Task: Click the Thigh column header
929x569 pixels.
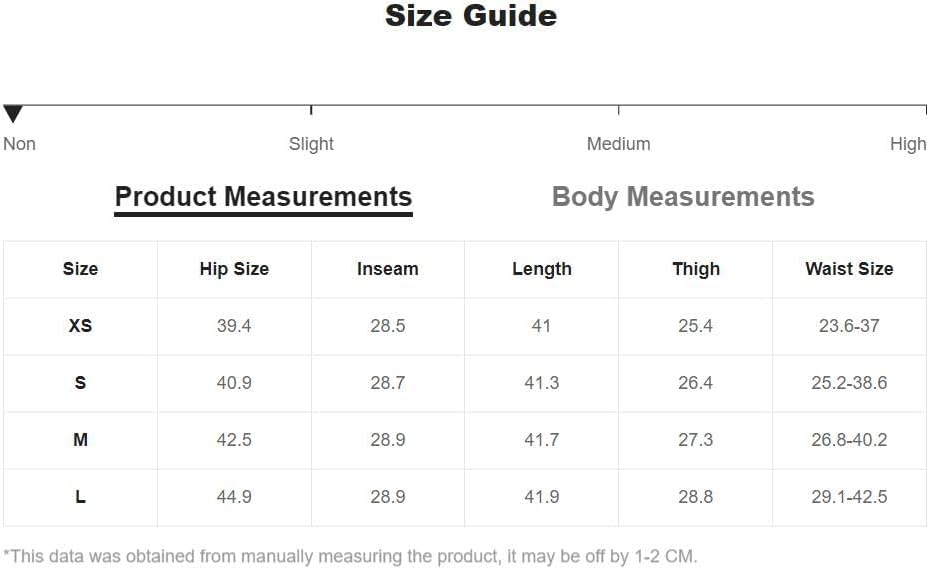Action: (696, 269)
